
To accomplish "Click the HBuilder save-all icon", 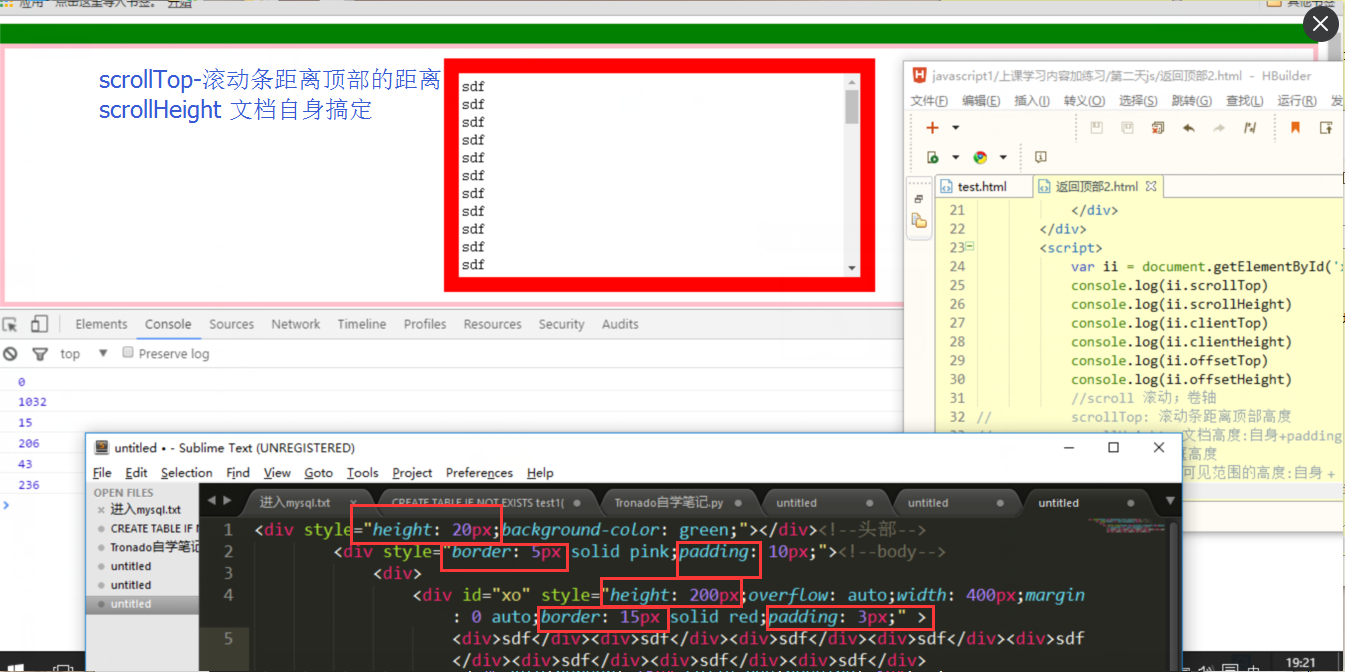I will (x=1127, y=128).
